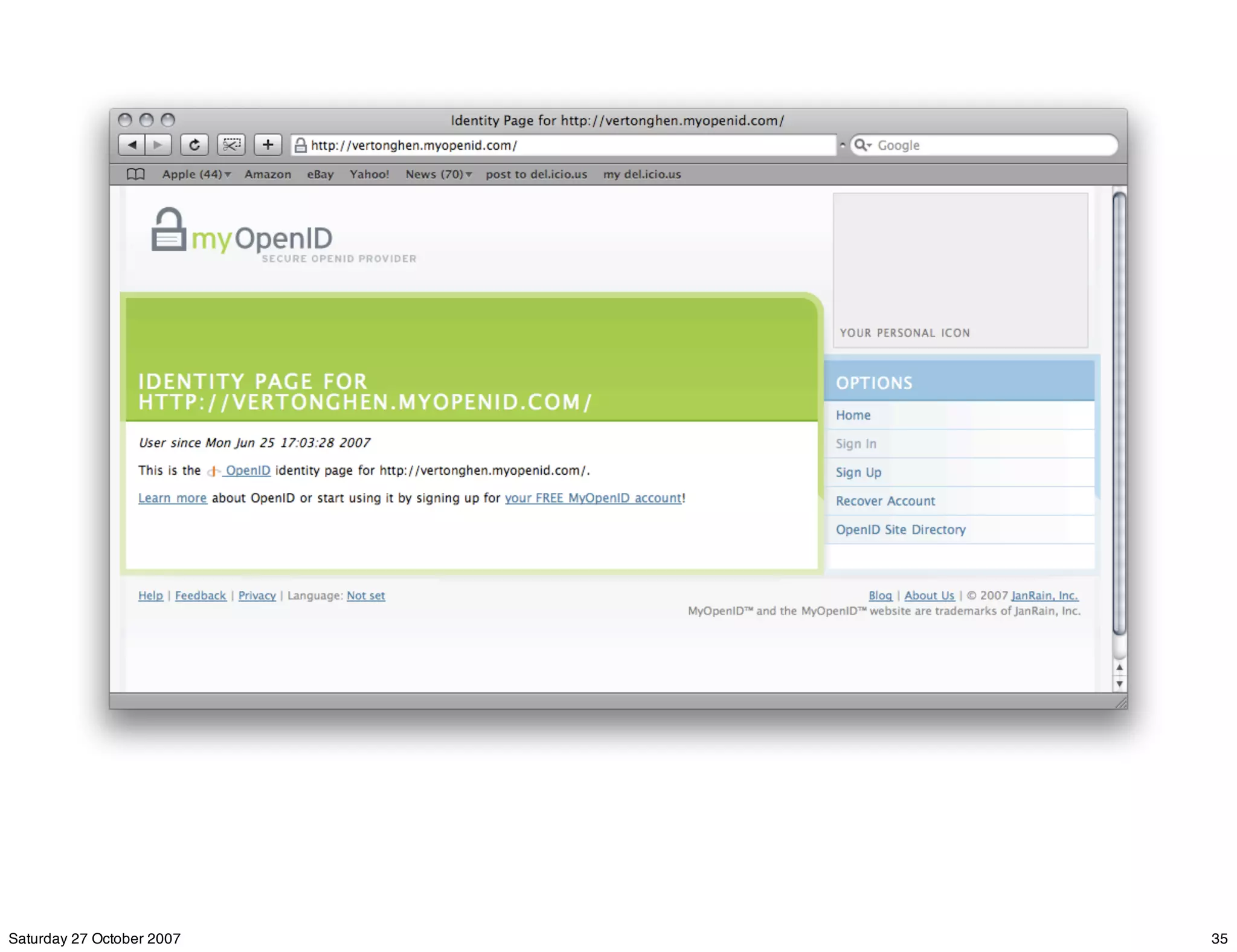Click the small OpenID logo icon
This screenshot has width=1237, height=952.
click(213, 471)
